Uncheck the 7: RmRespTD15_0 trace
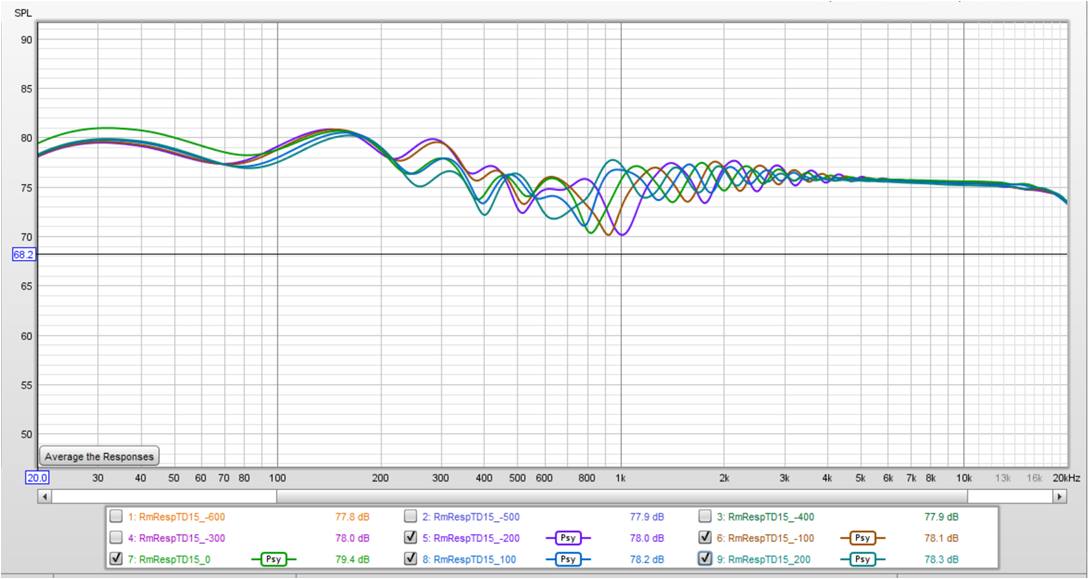Screen dimensions: 1089x579 [x=117, y=558]
